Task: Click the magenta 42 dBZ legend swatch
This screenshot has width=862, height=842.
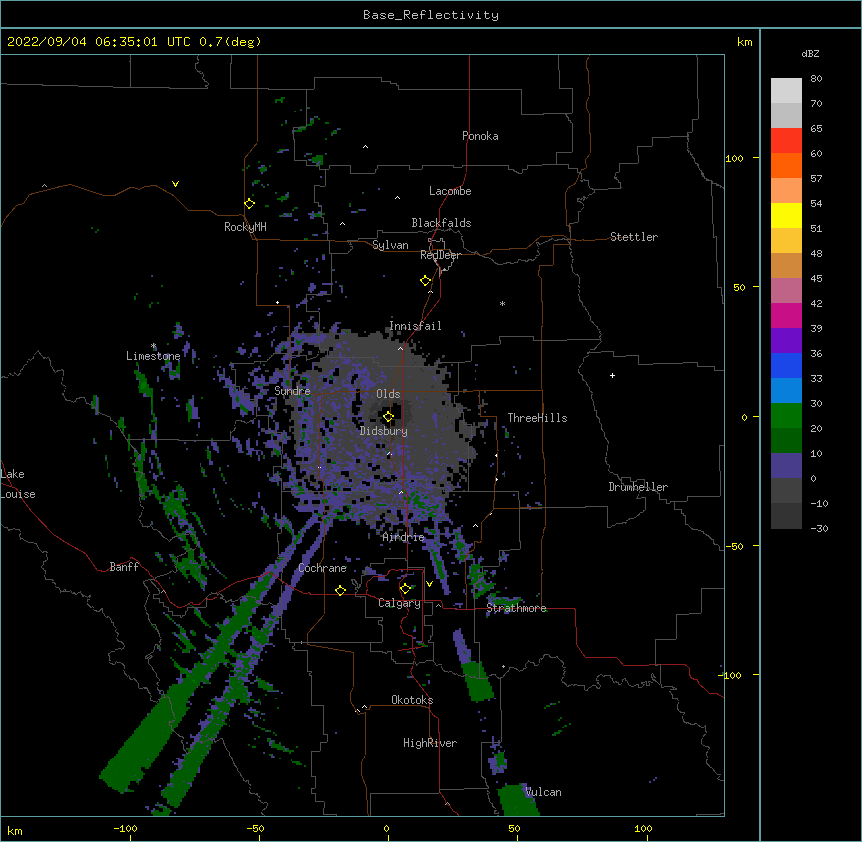Action: 786,316
